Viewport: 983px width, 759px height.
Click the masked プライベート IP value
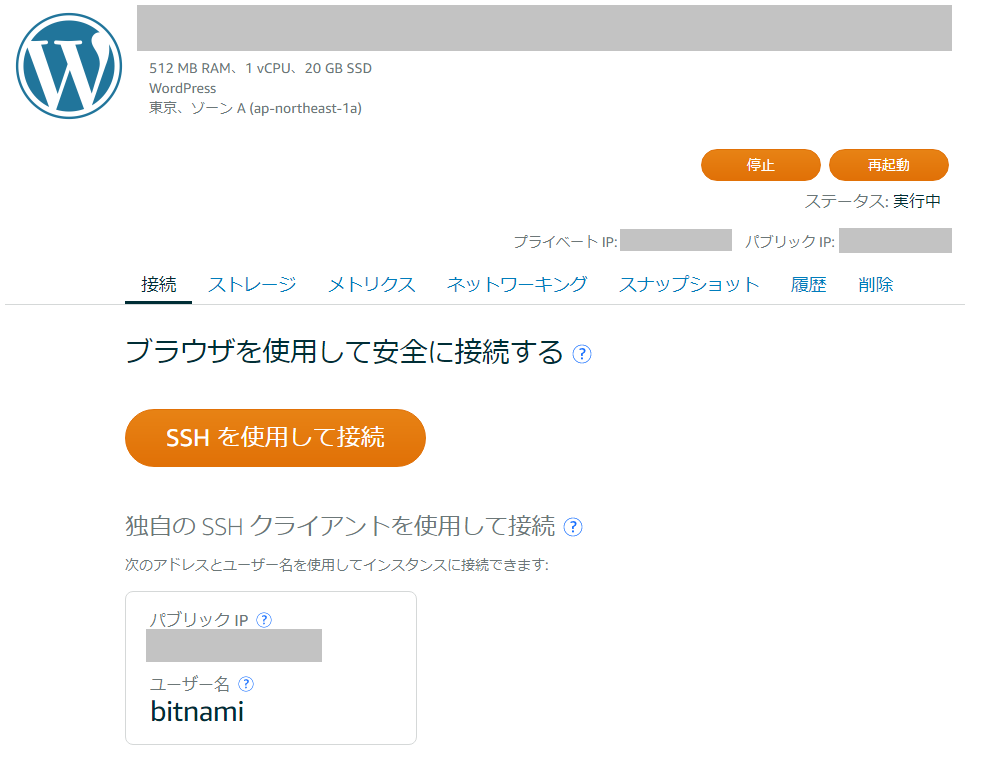(x=676, y=240)
